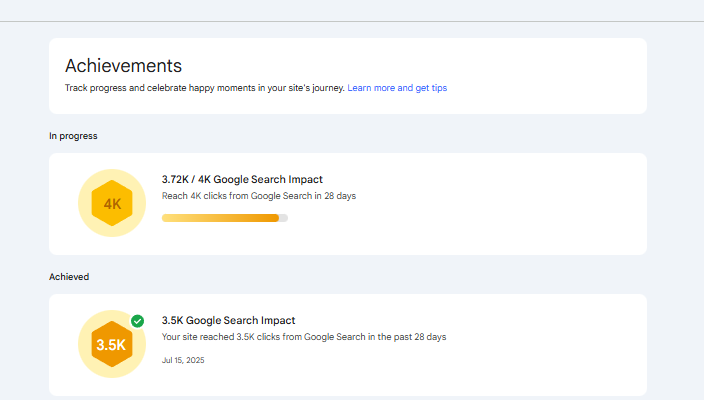Click the pale yellow circle behind 4K badge
This screenshot has width=704, height=400.
coord(88,184)
